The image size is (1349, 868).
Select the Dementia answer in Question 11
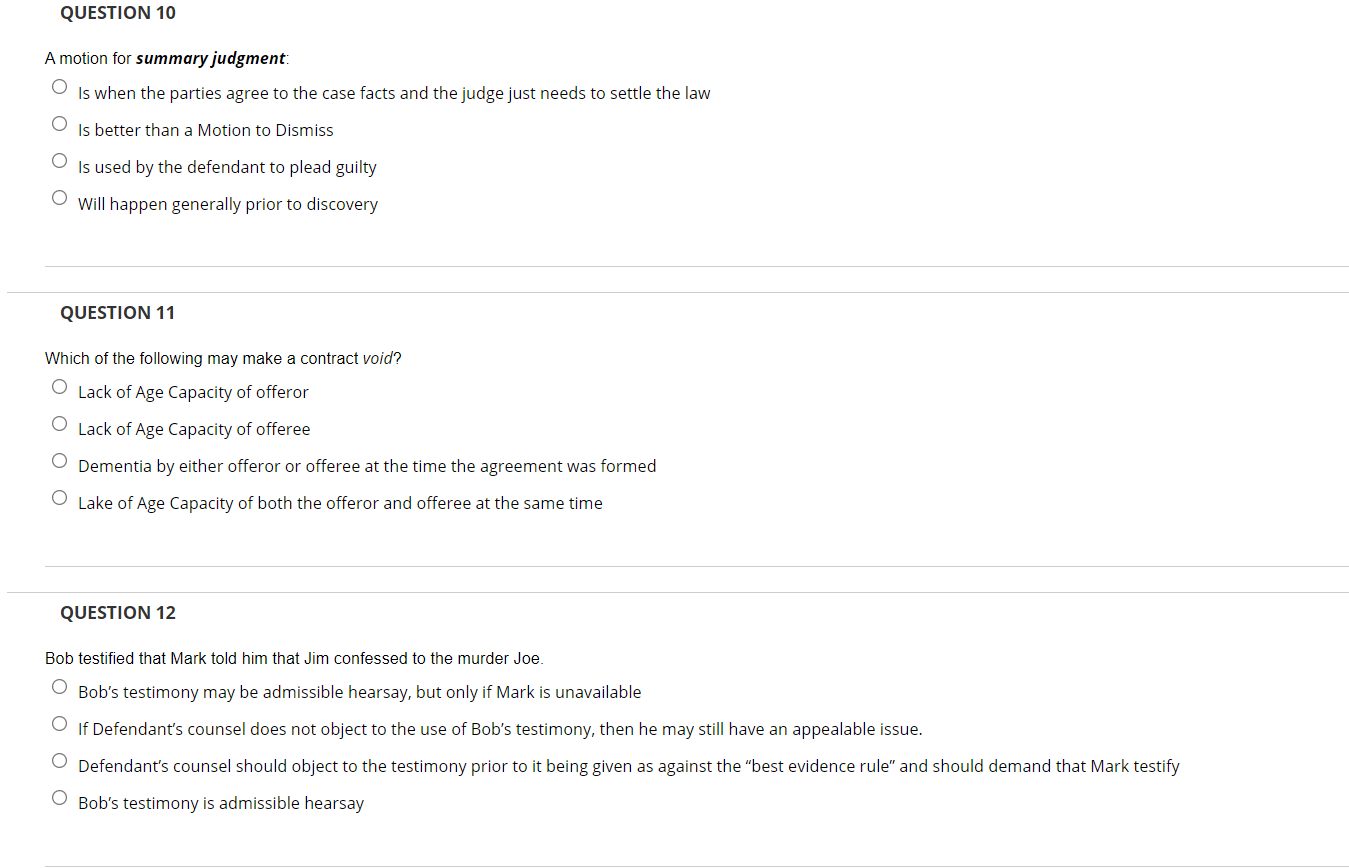[59, 459]
